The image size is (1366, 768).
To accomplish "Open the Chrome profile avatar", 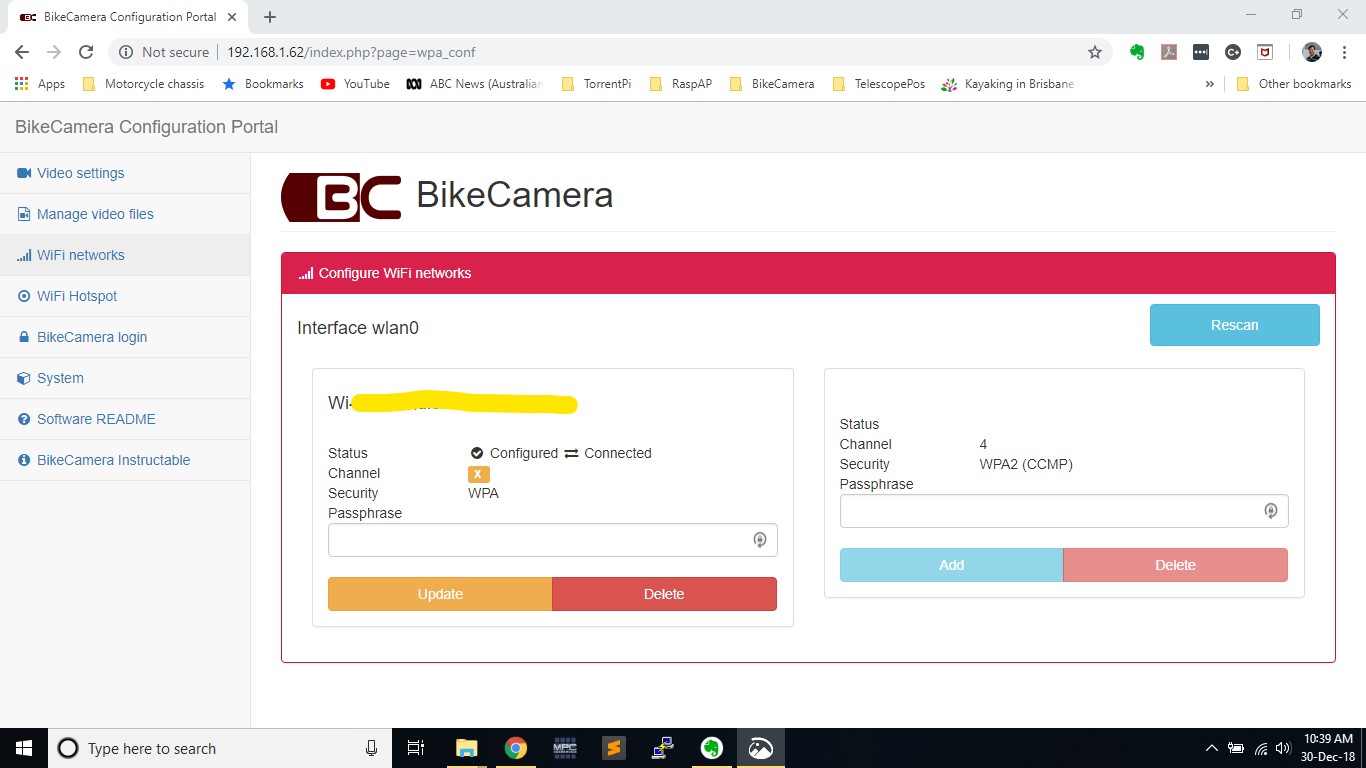I will point(1312,52).
